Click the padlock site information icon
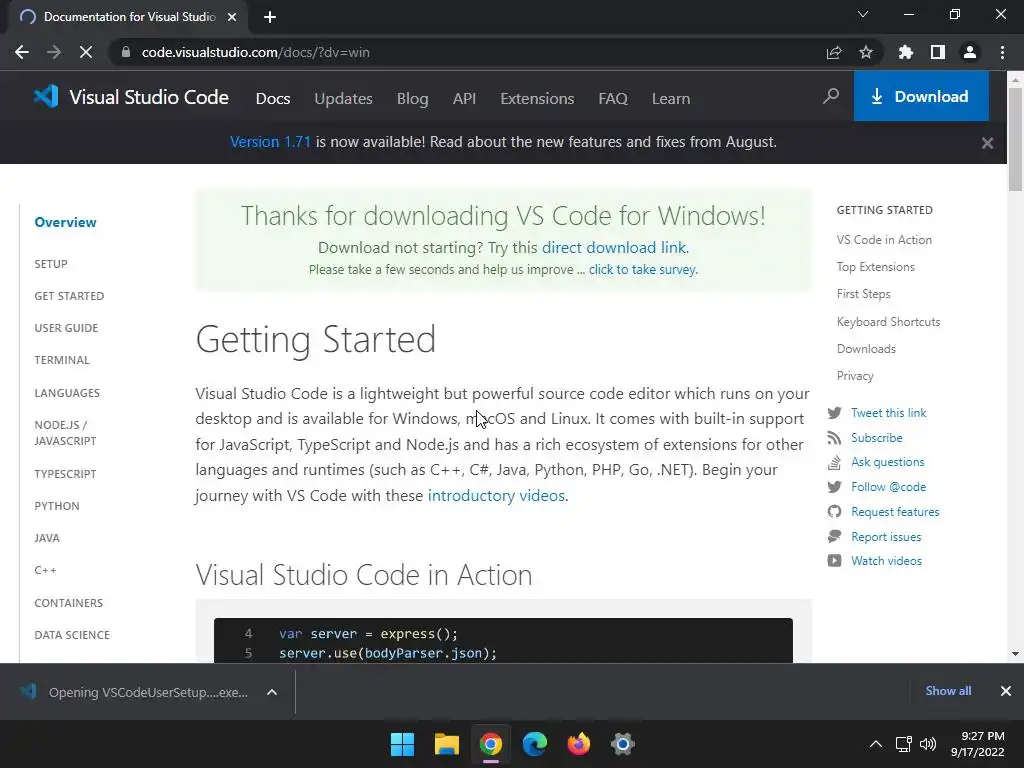The width and height of the screenshot is (1024, 768). coord(126,52)
